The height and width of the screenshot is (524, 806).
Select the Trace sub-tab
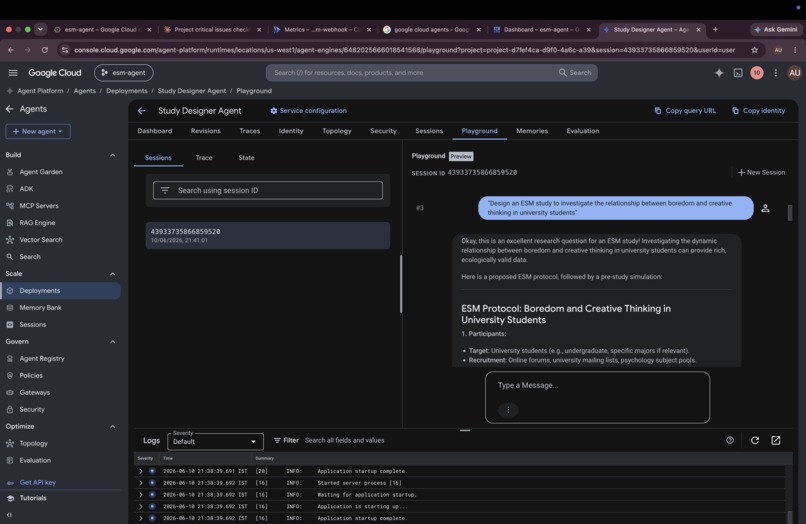click(x=204, y=158)
